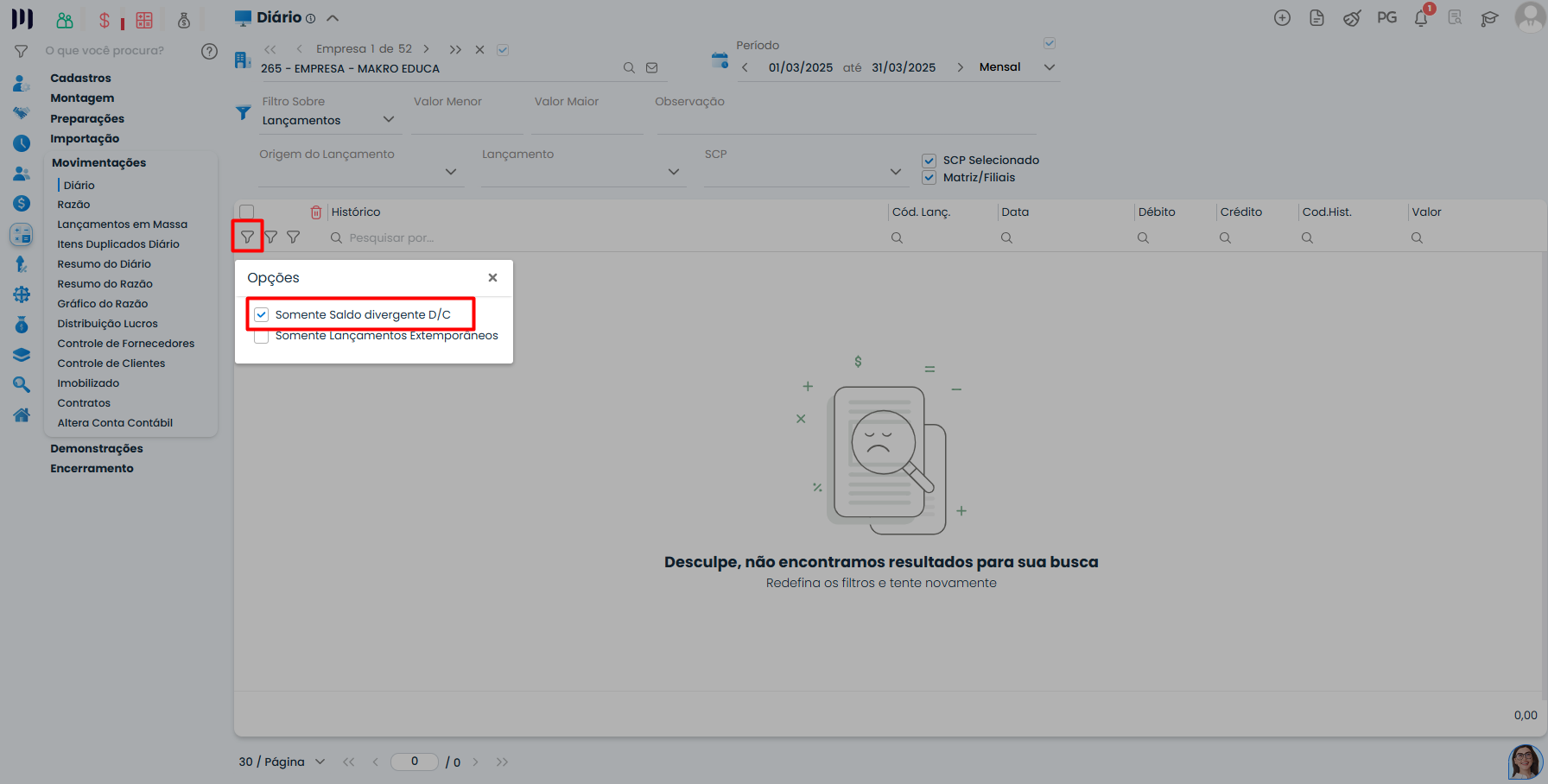Click the red trash delete icon
Screen dimensions: 1548x784
(x=316, y=212)
